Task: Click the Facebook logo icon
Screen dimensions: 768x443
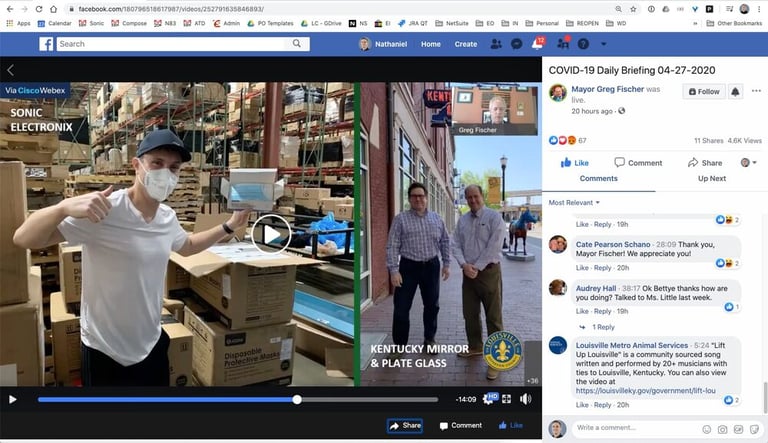Action: coord(46,44)
